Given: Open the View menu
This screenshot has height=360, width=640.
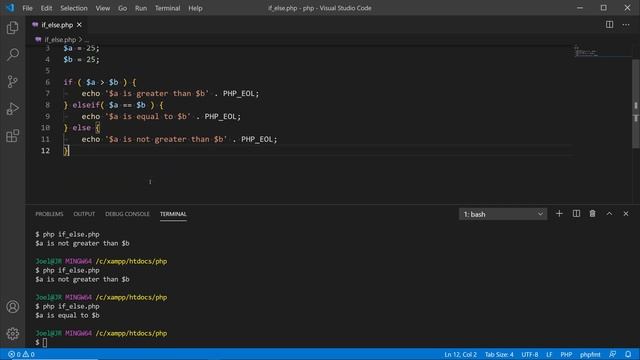Looking at the screenshot, I should tap(102, 8).
